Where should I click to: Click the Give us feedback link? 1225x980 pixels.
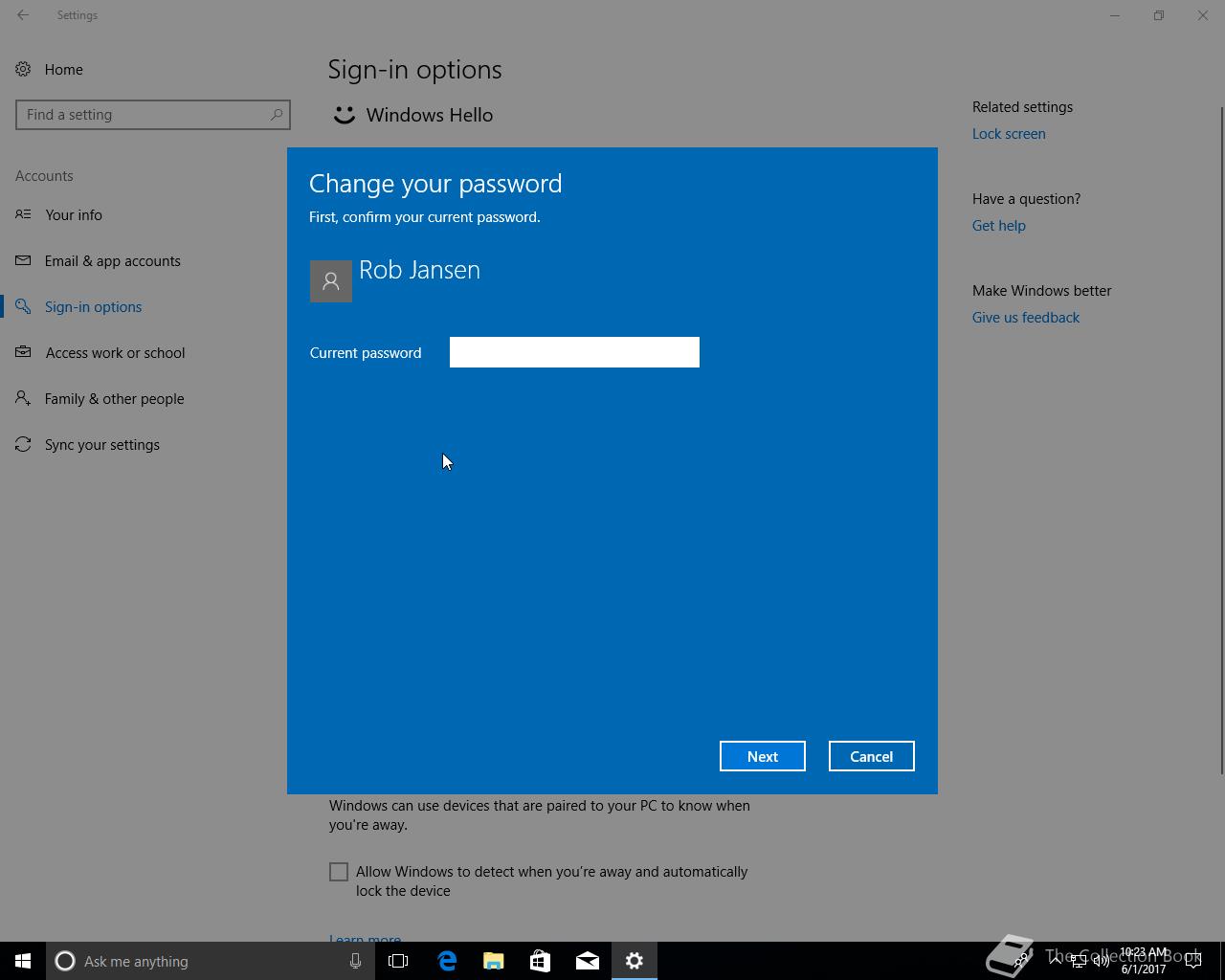click(x=1025, y=318)
